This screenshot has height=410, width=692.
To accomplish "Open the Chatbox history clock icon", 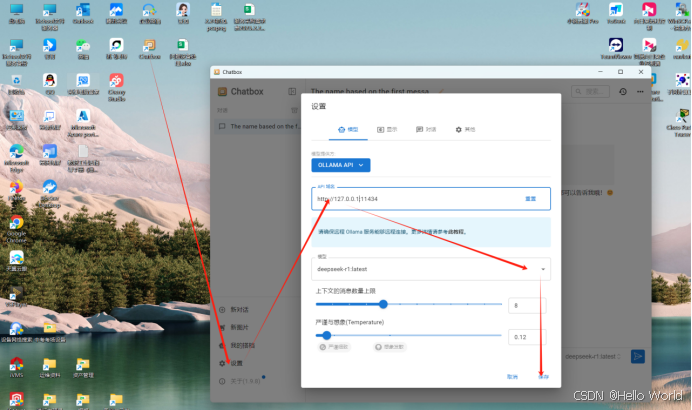I will pos(623,91).
